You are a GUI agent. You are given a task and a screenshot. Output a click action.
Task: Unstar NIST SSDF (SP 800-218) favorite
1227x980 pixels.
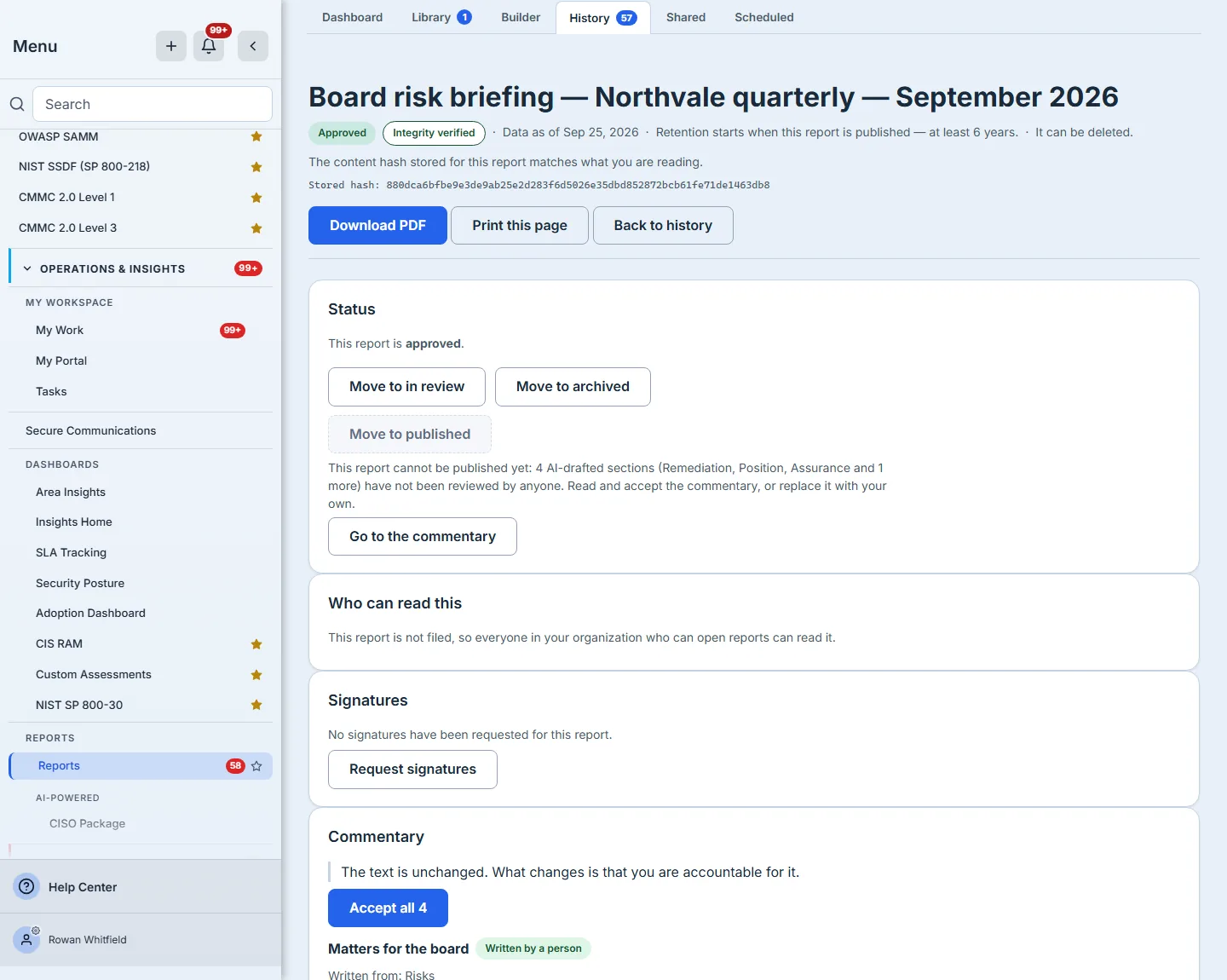coord(256,167)
